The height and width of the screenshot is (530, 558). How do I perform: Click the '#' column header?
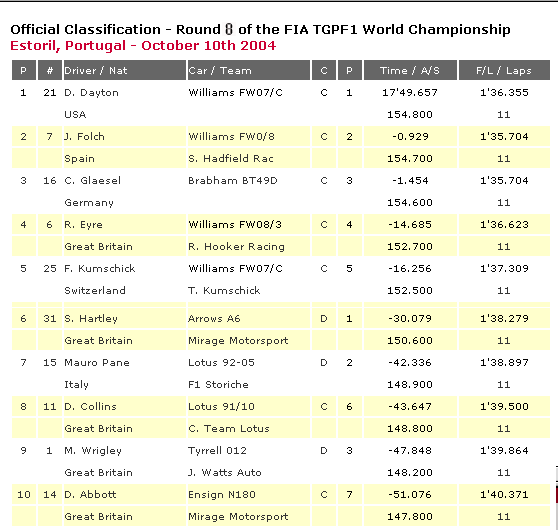point(50,70)
